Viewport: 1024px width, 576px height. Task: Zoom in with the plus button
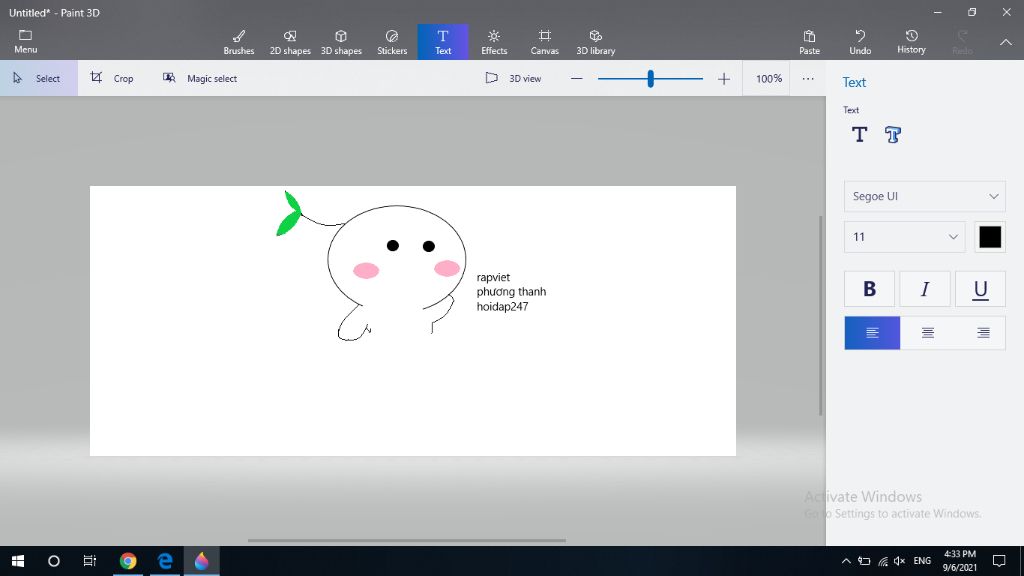(x=724, y=79)
